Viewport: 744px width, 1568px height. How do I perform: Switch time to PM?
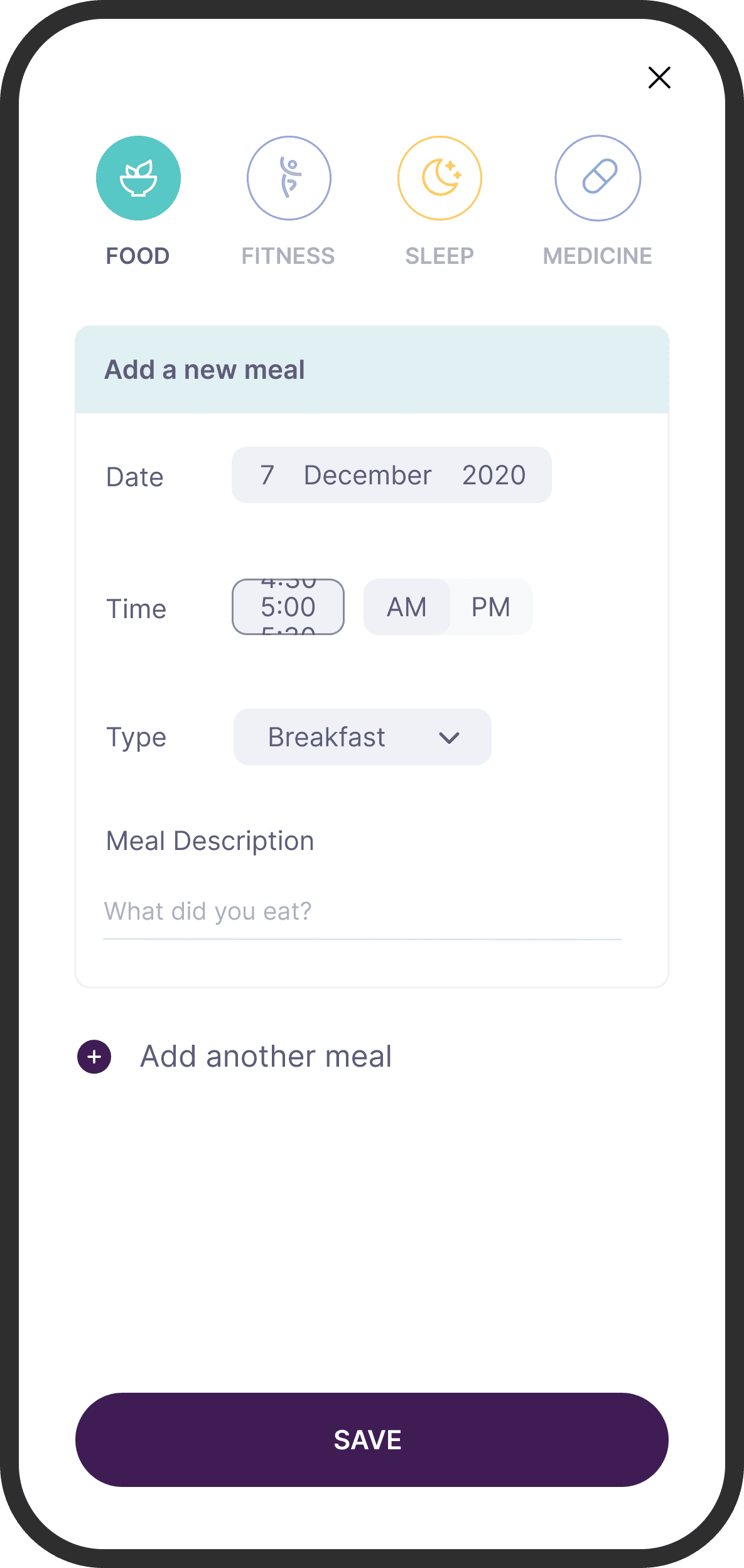pyautogui.click(x=491, y=607)
